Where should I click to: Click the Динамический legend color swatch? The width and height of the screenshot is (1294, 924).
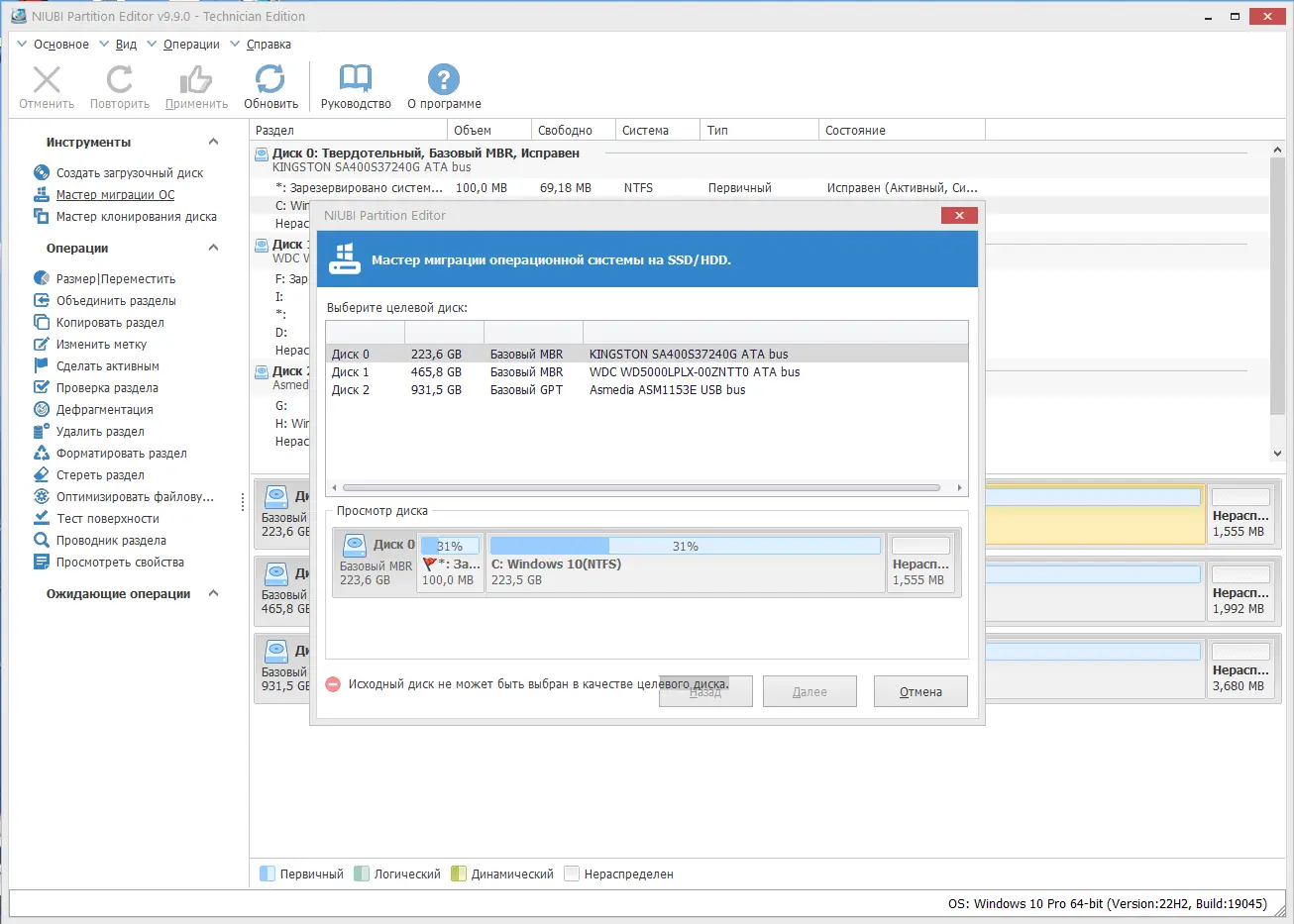point(459,873)
